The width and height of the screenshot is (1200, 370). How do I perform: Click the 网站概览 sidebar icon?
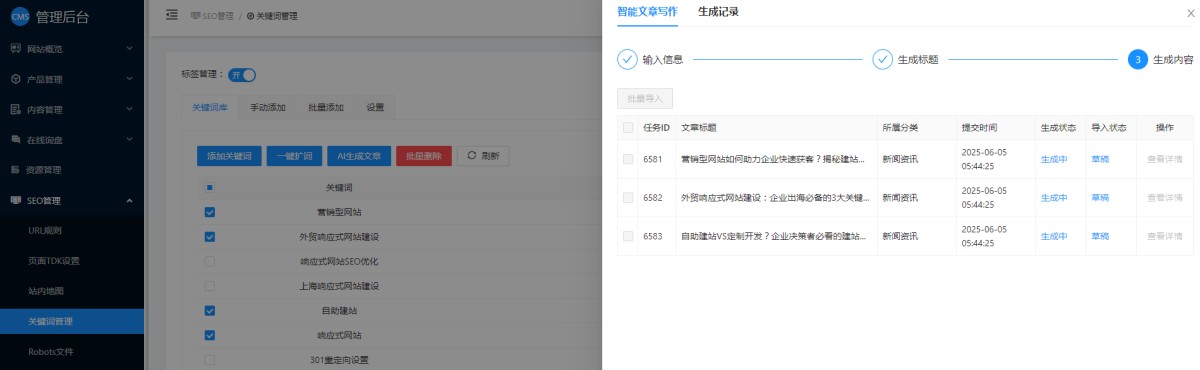[x=16, y=48]
